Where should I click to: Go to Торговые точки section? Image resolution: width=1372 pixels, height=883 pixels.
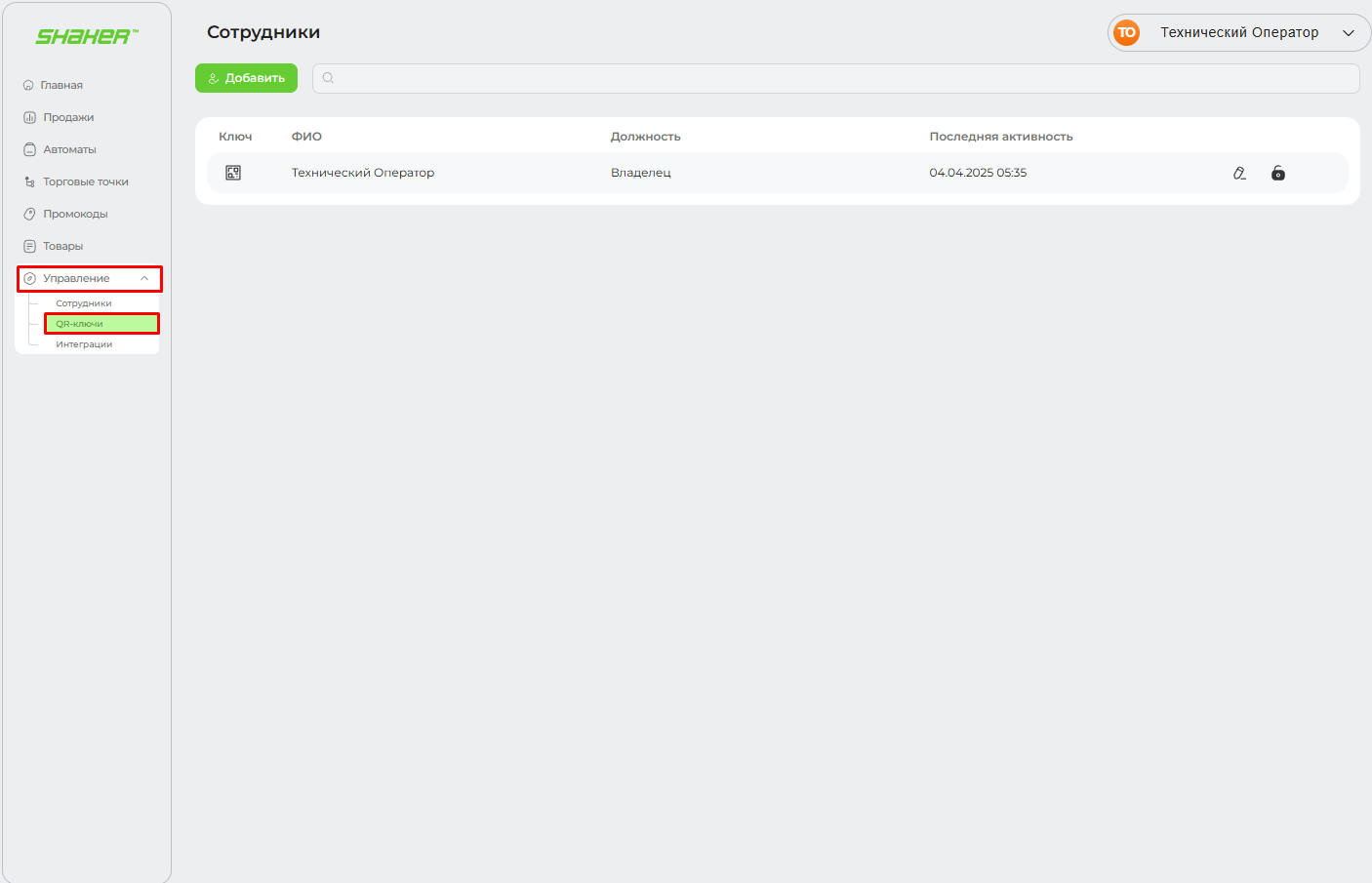click(85, 181)
